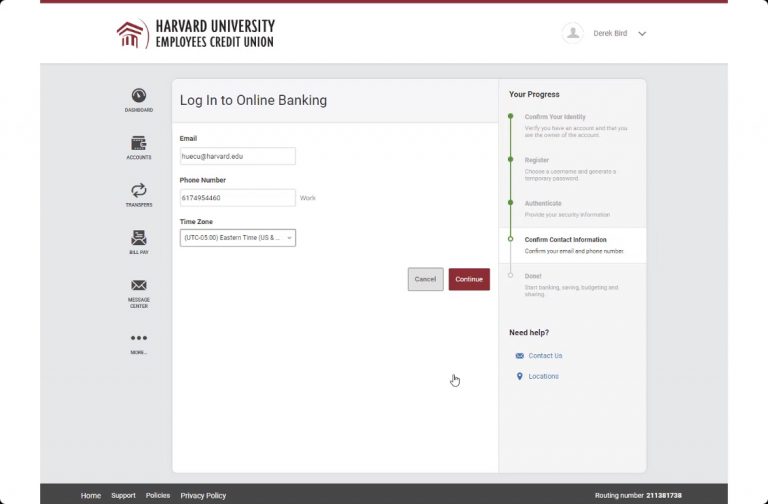Screen dimensions: 768x504
Task: Click the Locations pin icon
Action: click(520, 376)
